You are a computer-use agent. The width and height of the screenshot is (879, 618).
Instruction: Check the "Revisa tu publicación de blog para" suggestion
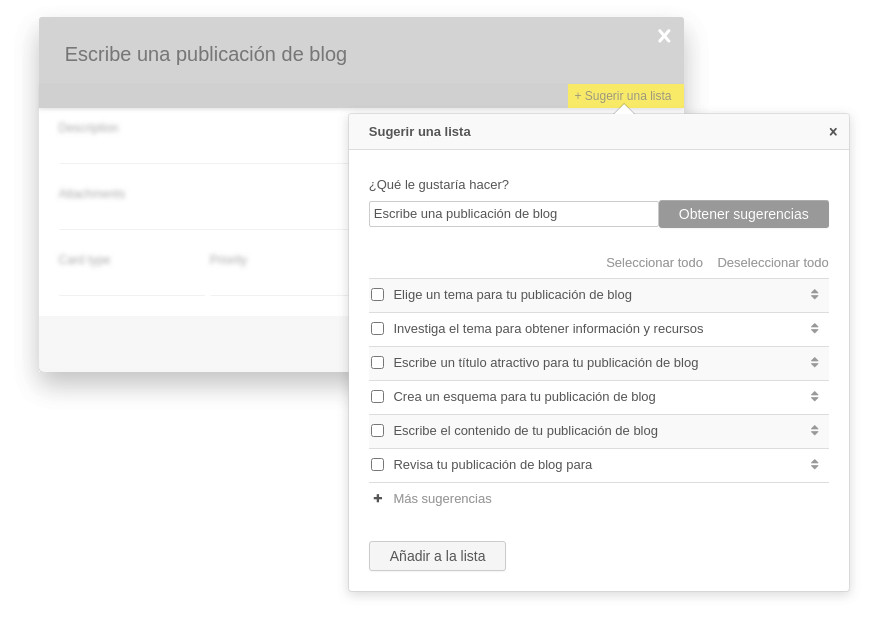[377, 464]
